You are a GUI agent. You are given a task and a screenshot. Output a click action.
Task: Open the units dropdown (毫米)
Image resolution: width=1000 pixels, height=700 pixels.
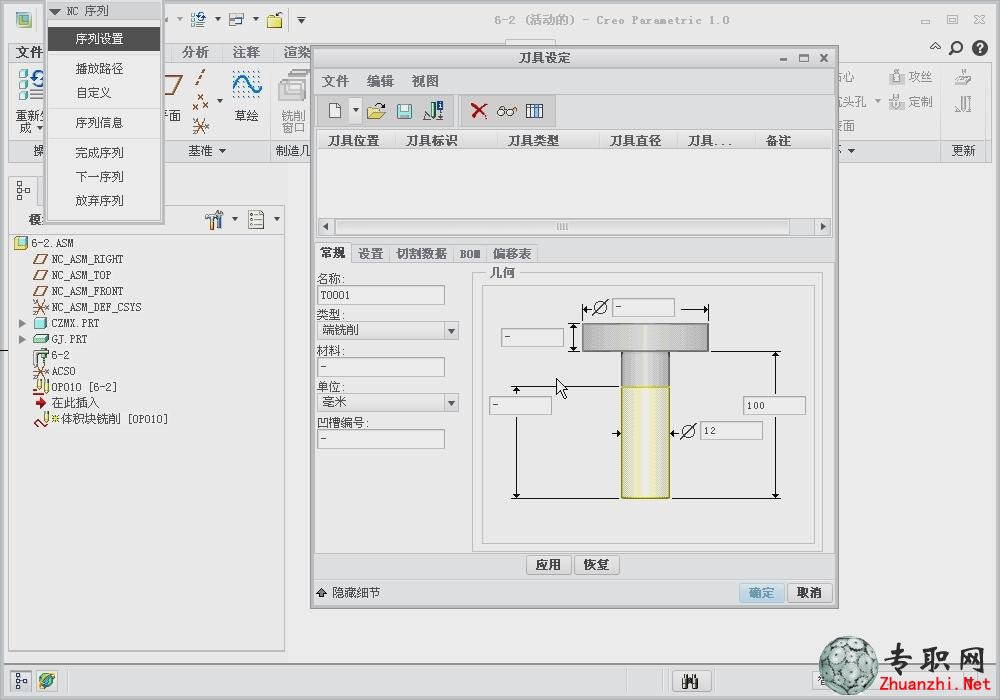click(452, 403)
